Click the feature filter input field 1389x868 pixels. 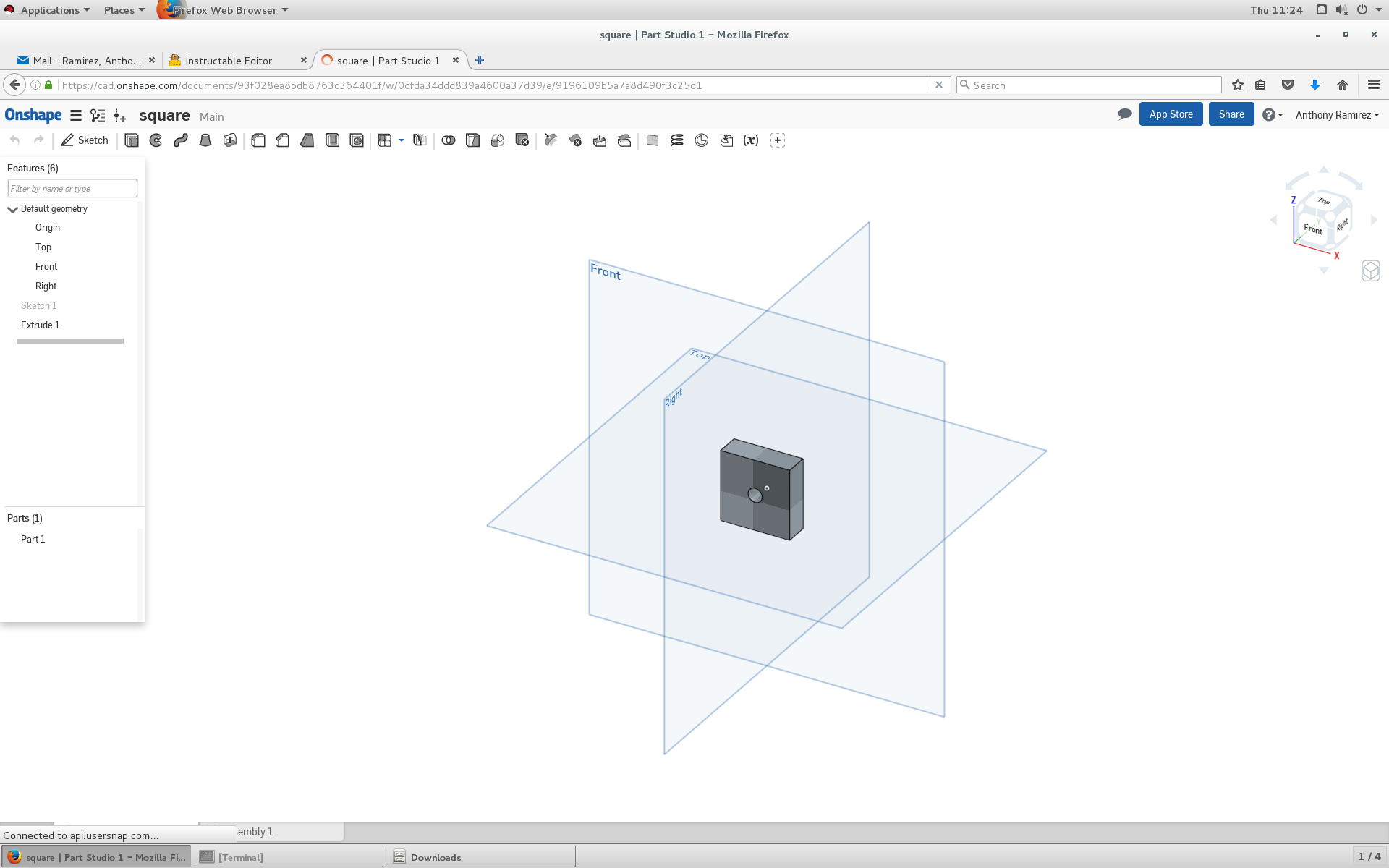[72, 189]
